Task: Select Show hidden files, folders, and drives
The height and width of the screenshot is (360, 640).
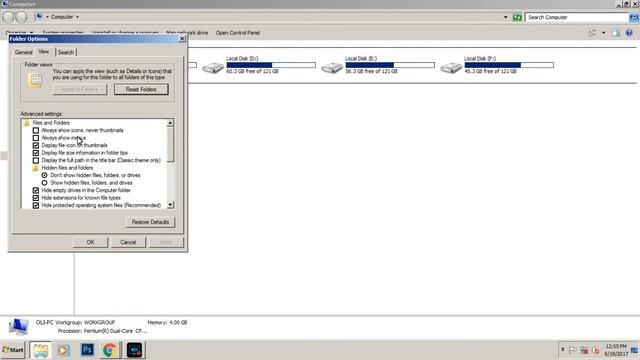Action: pos(44,183)
